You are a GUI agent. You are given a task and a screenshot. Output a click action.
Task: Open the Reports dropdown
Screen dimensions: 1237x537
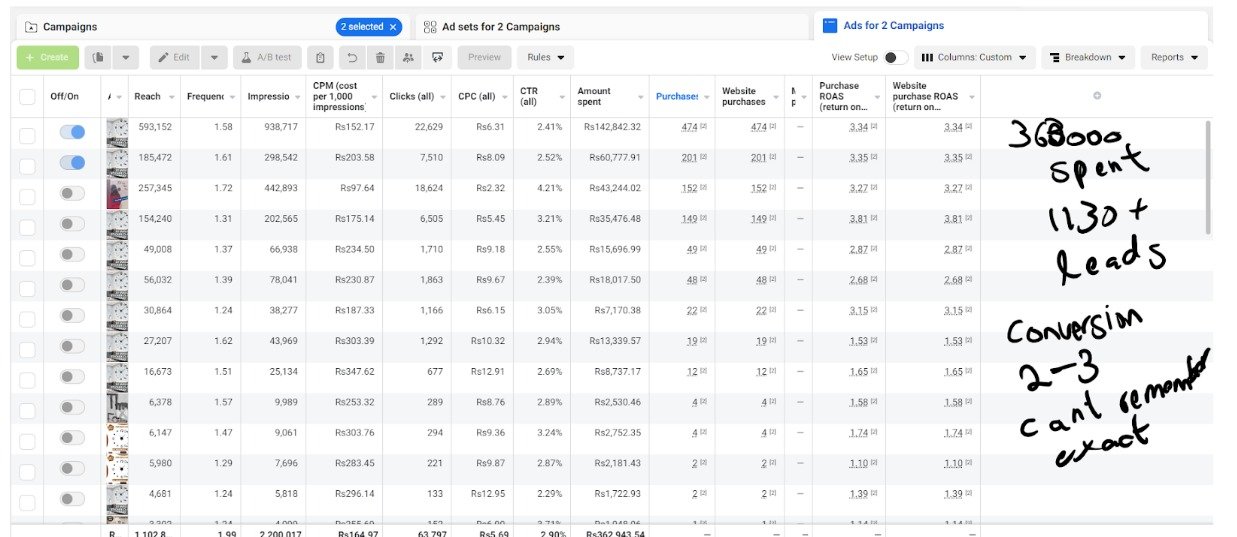1173,58
